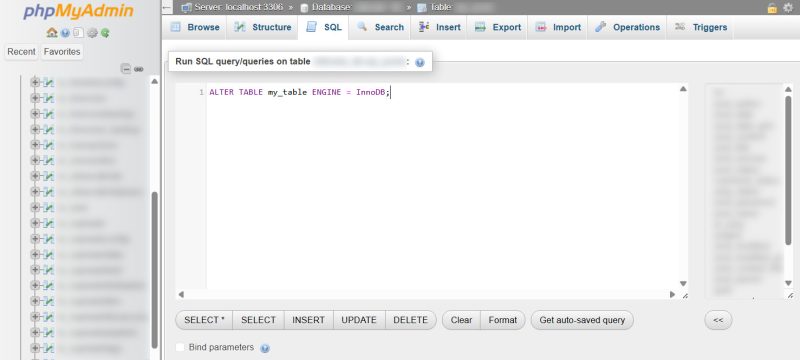Click the Server icon in the breadcrumb
This screenshot has width=800, height=360.
tap(186, 8)
